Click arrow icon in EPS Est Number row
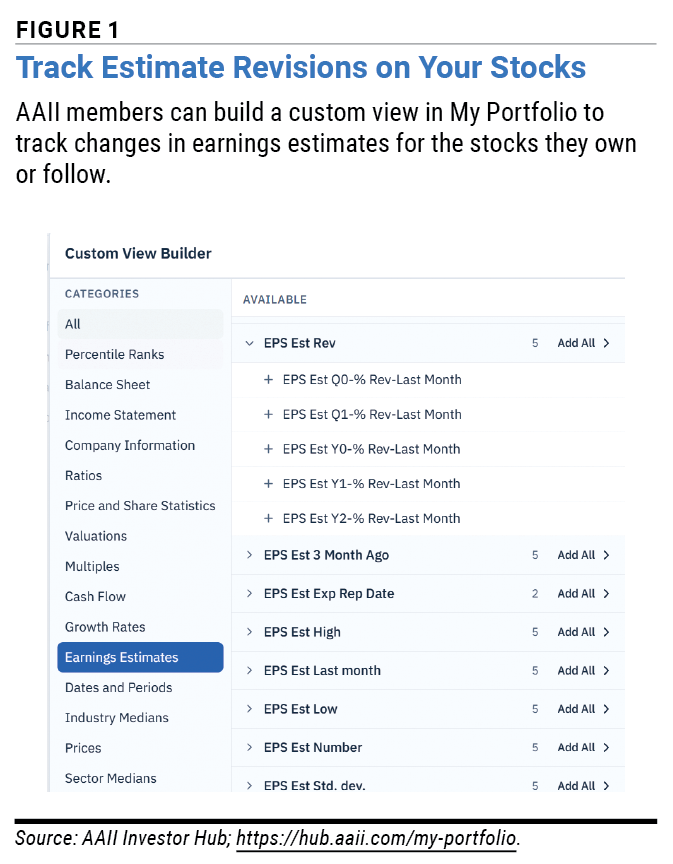673x864 pixels. [x=606, y=748]
